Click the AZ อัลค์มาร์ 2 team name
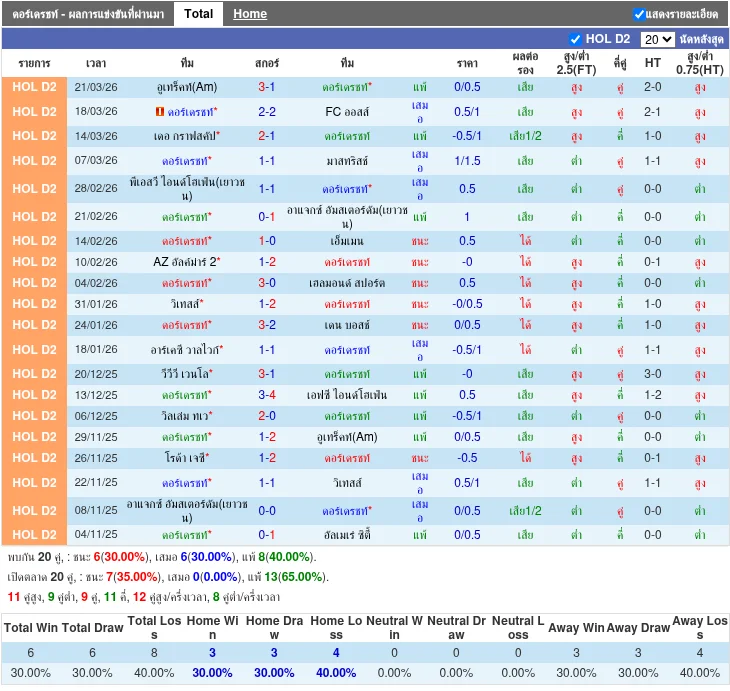This screenshot has height=691, width=730. [x=185, y=262]
